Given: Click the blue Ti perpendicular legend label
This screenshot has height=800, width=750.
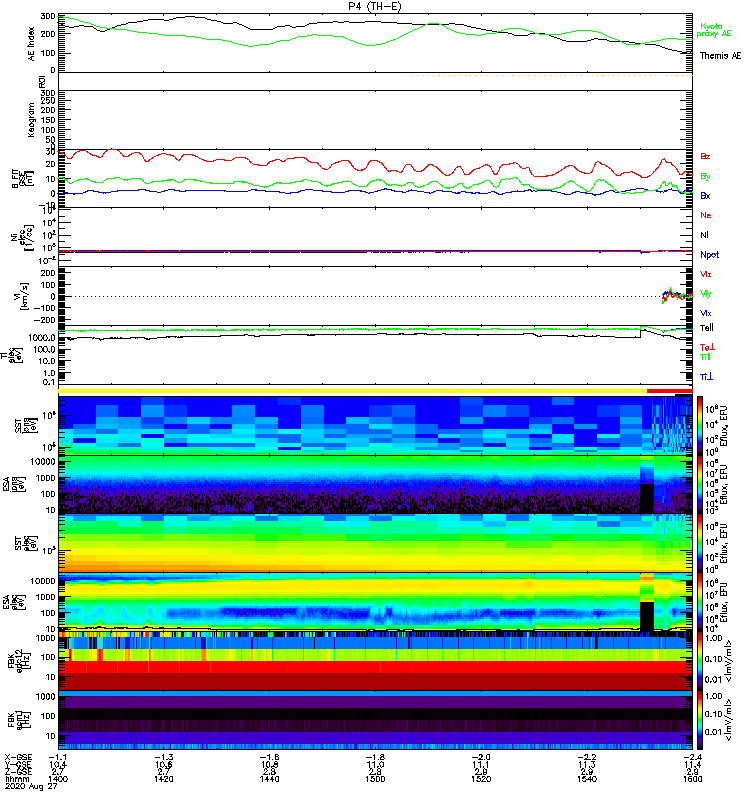Looking at the screenshot, I should (706, 377).
